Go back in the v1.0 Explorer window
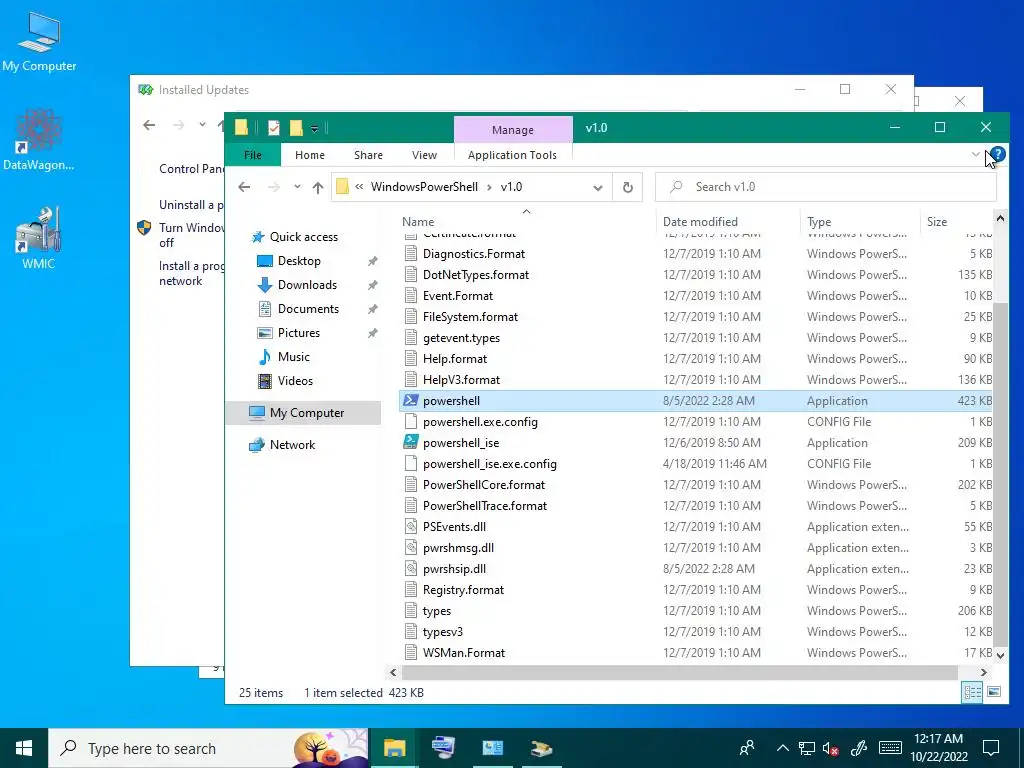 click(x=244, y=187)
